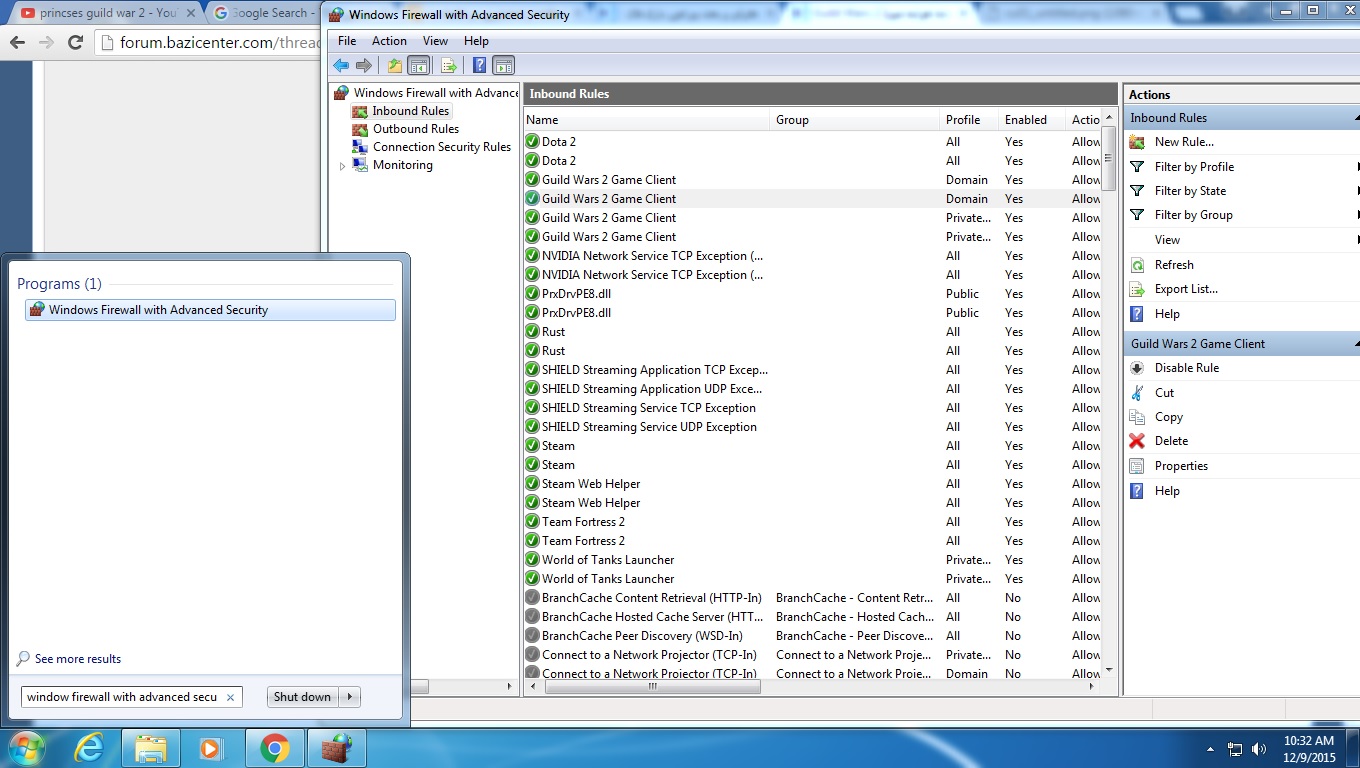The width and height of the screenshot is (1360, 768).
Task: Open the View submenu in Actions pane
Action: click(x=1167, y=240)
